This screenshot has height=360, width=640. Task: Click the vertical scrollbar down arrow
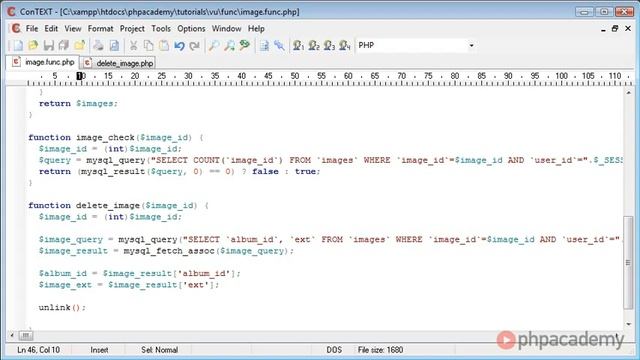pos(628,324)
